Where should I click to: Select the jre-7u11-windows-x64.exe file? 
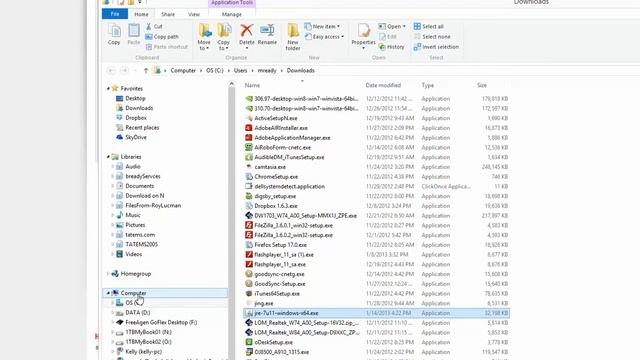pyautogui.click(x=376, y=313)
